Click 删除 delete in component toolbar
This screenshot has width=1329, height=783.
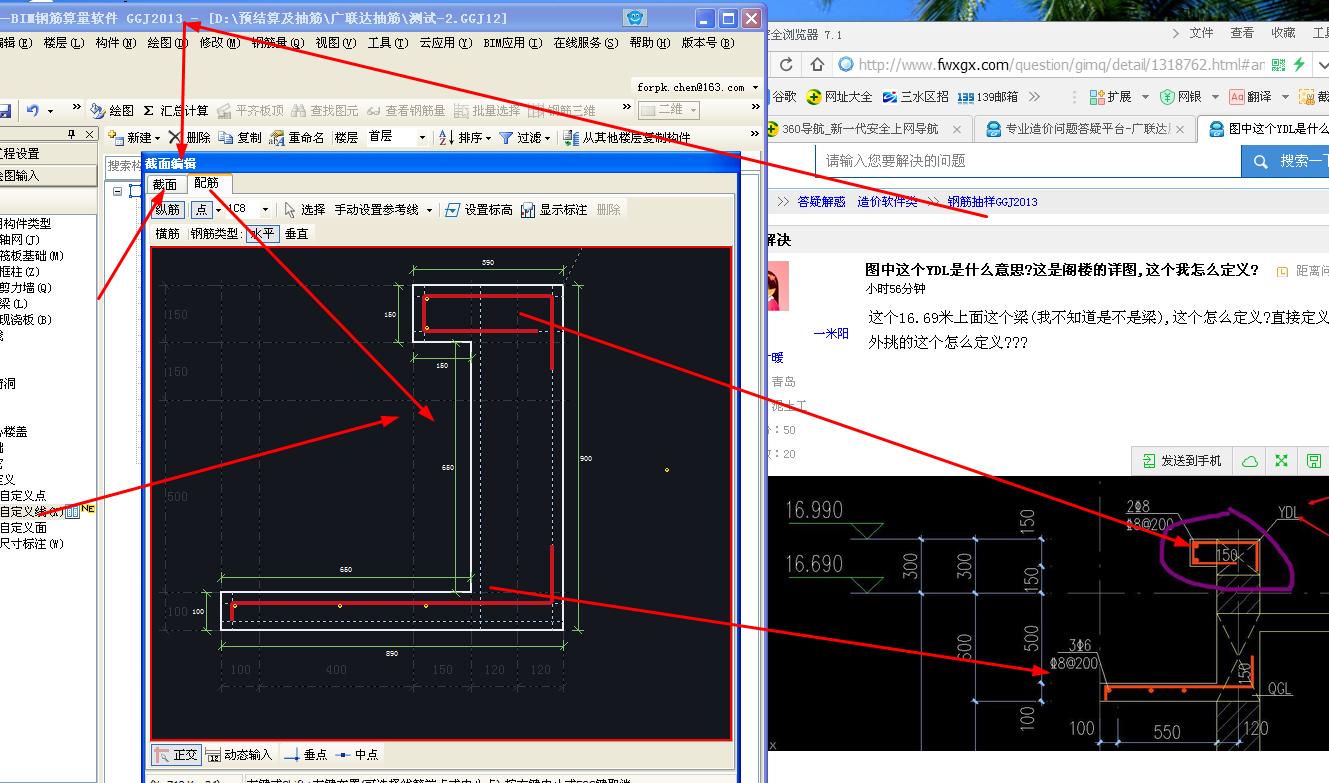[190, 137]
